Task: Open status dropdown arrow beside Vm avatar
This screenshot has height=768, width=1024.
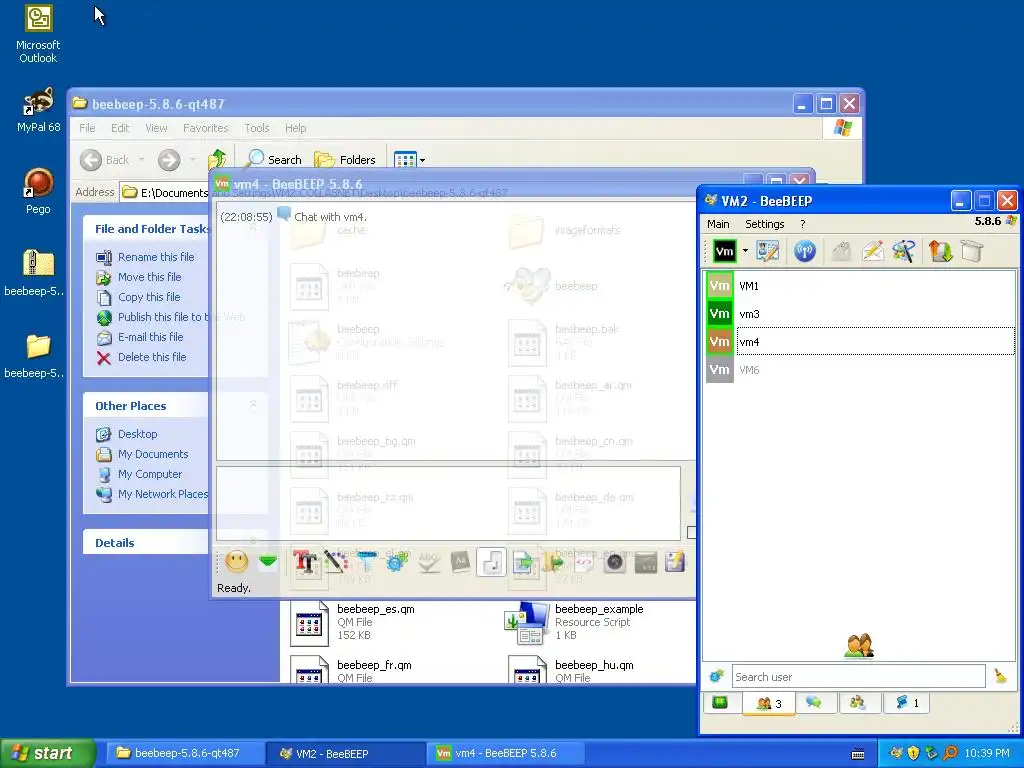Action: (x=745, y=251)
